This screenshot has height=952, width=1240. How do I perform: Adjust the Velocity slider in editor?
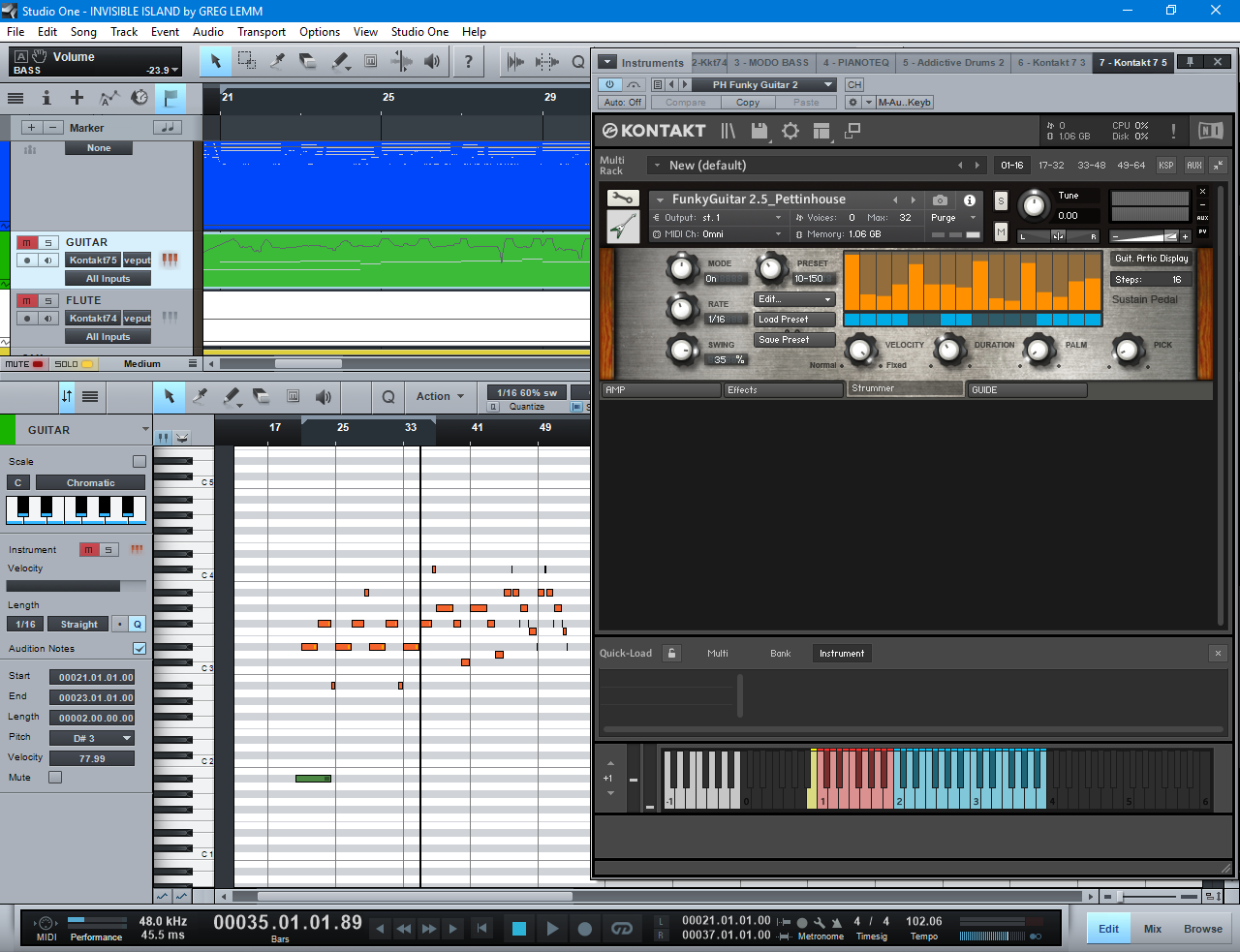click(x=77, y=586)
